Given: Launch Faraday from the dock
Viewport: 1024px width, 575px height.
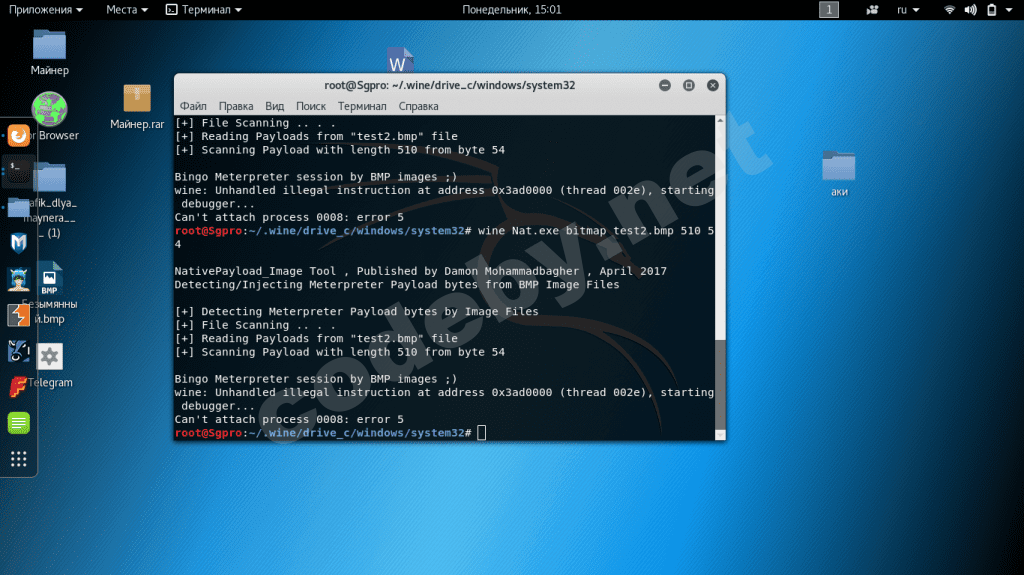Looking at the screenshot, I should 18,387.
